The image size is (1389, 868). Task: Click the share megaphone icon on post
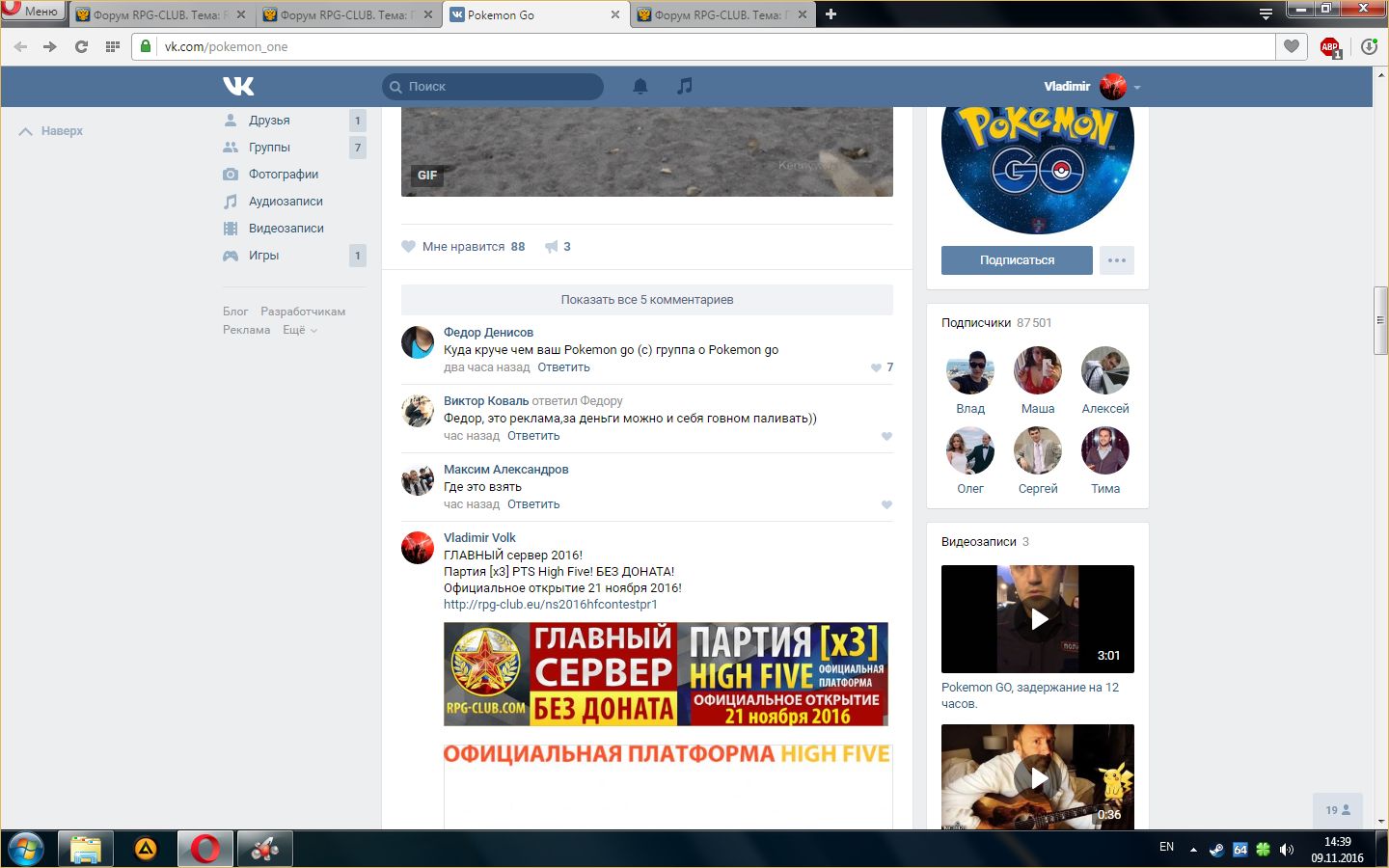point(552,247)
